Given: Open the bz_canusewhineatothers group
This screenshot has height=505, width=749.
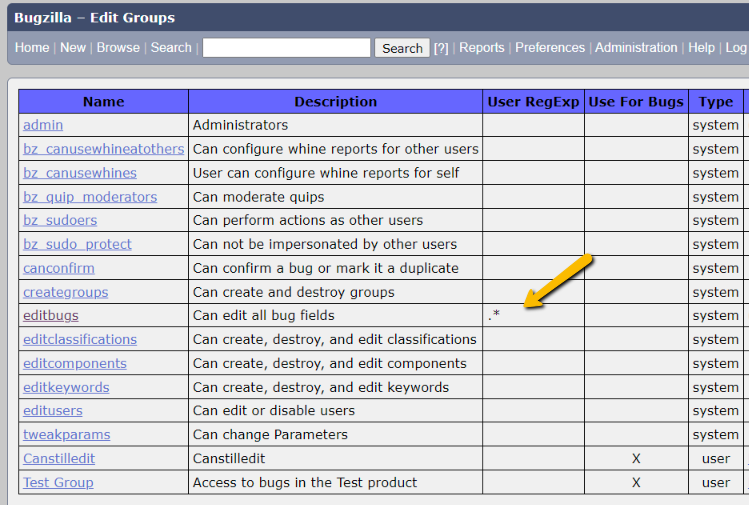Looking at the screenshot, I should 104,149.
